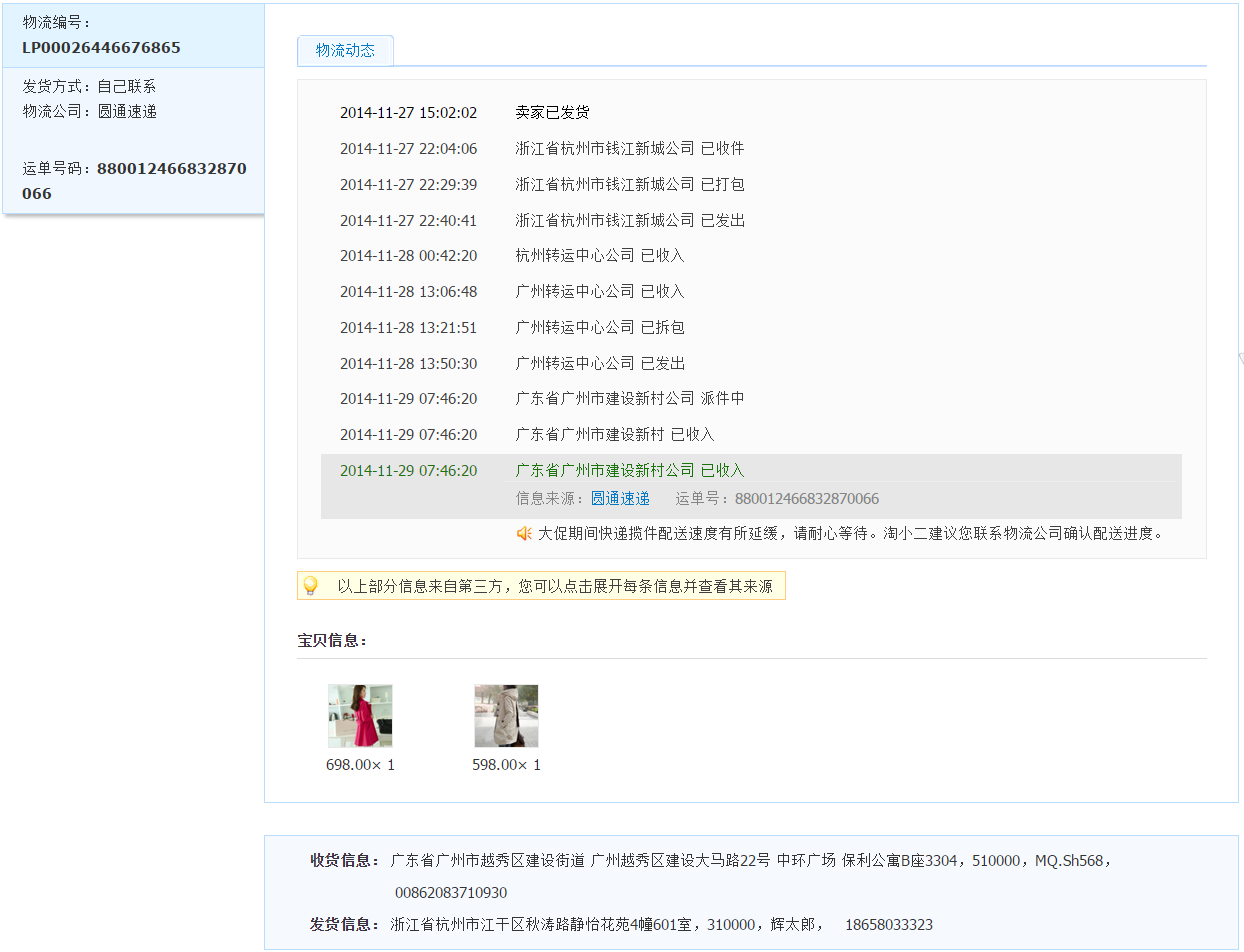The width and height of the screenshot is (1244, 952).
Task: Click the 598.00× 1 price label
Action: (x=506, y=765)
